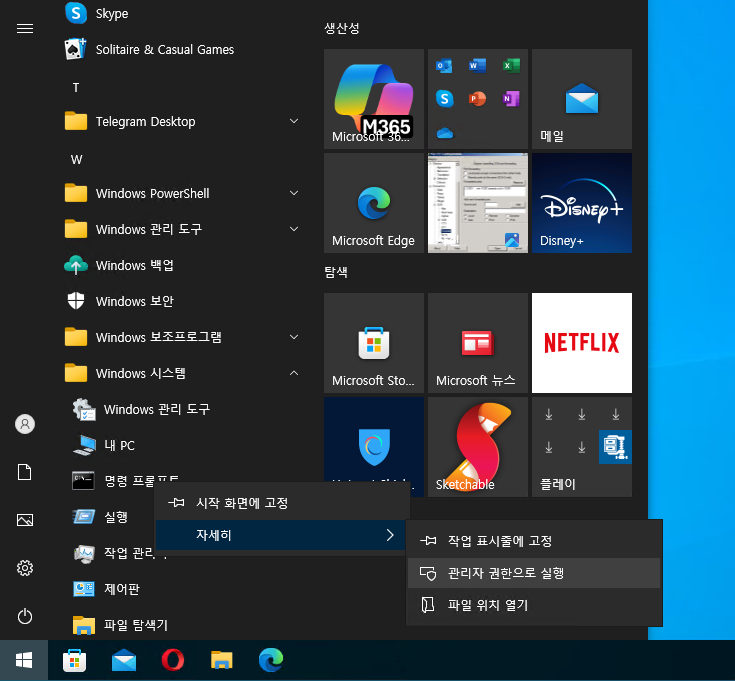Click the Opera icon in the taskbar
The image size is (735, 681).
point(173,659)
